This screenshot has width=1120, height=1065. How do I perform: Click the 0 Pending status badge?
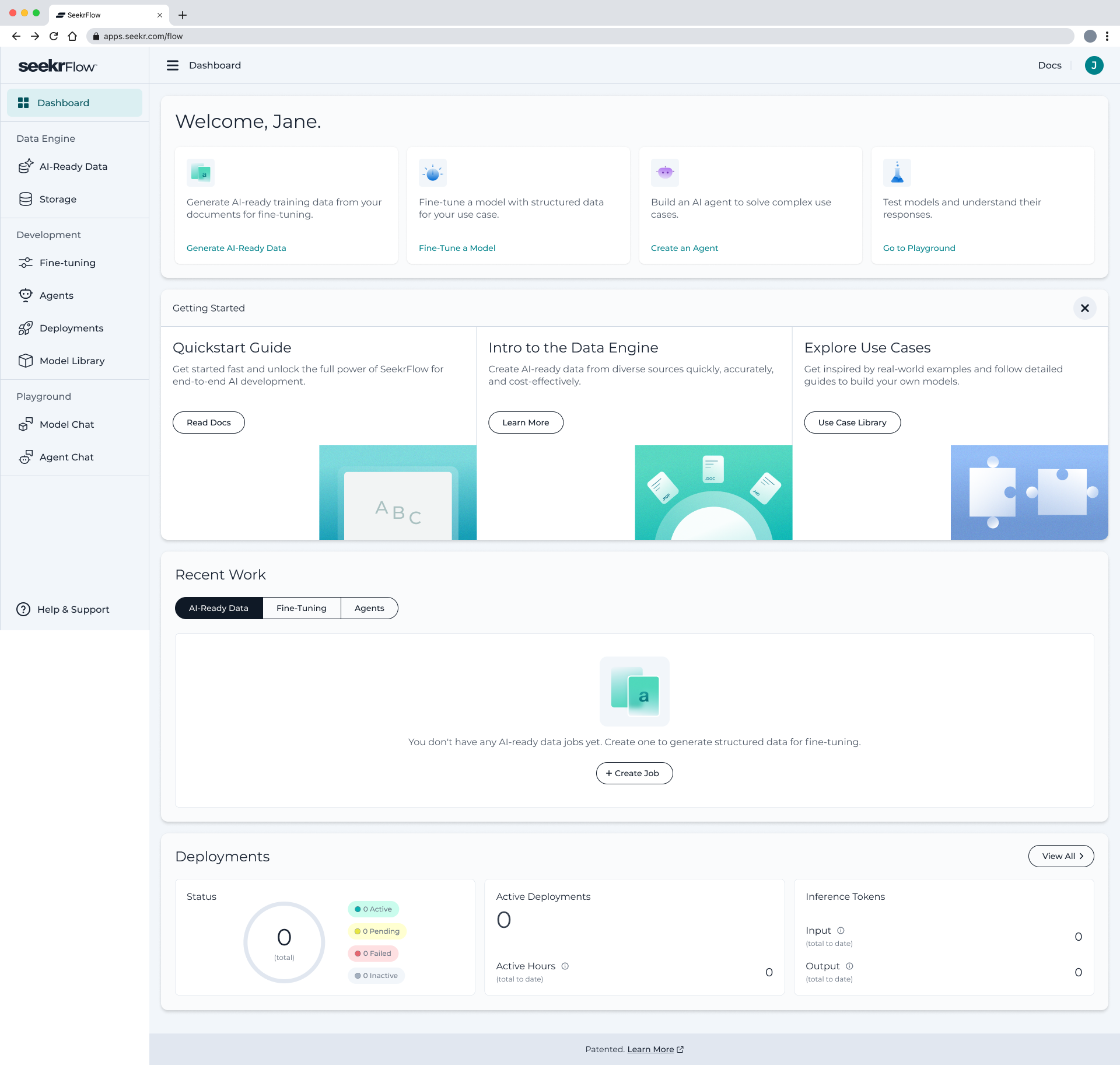pos(377,931)
